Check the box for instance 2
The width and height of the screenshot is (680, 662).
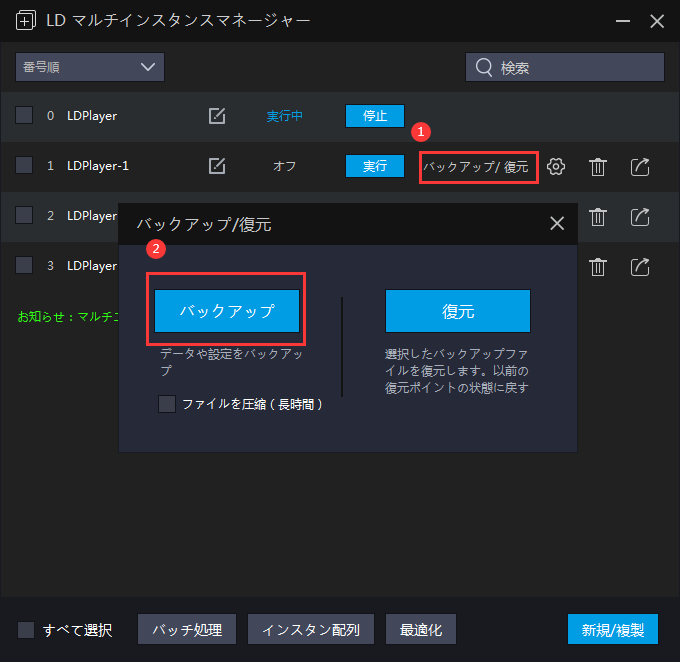pyautogui.click(x=24, y=215)
